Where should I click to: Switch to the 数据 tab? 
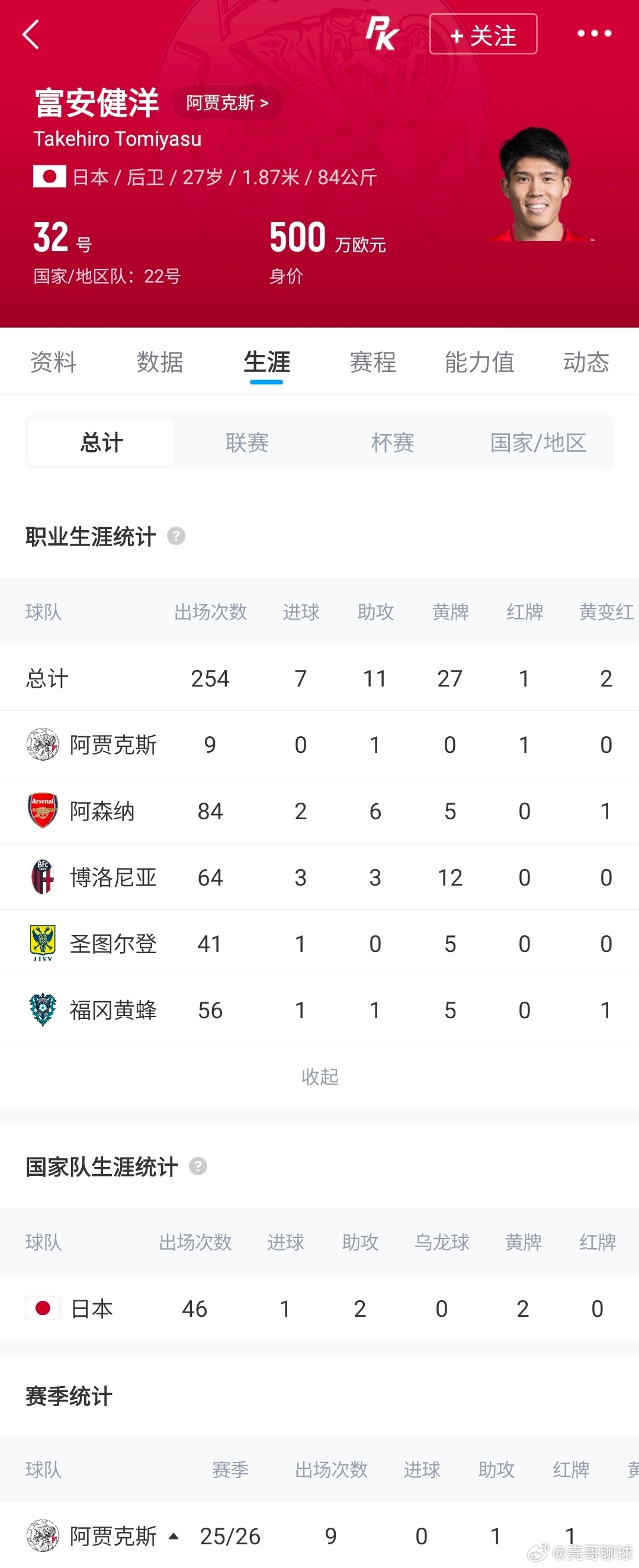159,362
